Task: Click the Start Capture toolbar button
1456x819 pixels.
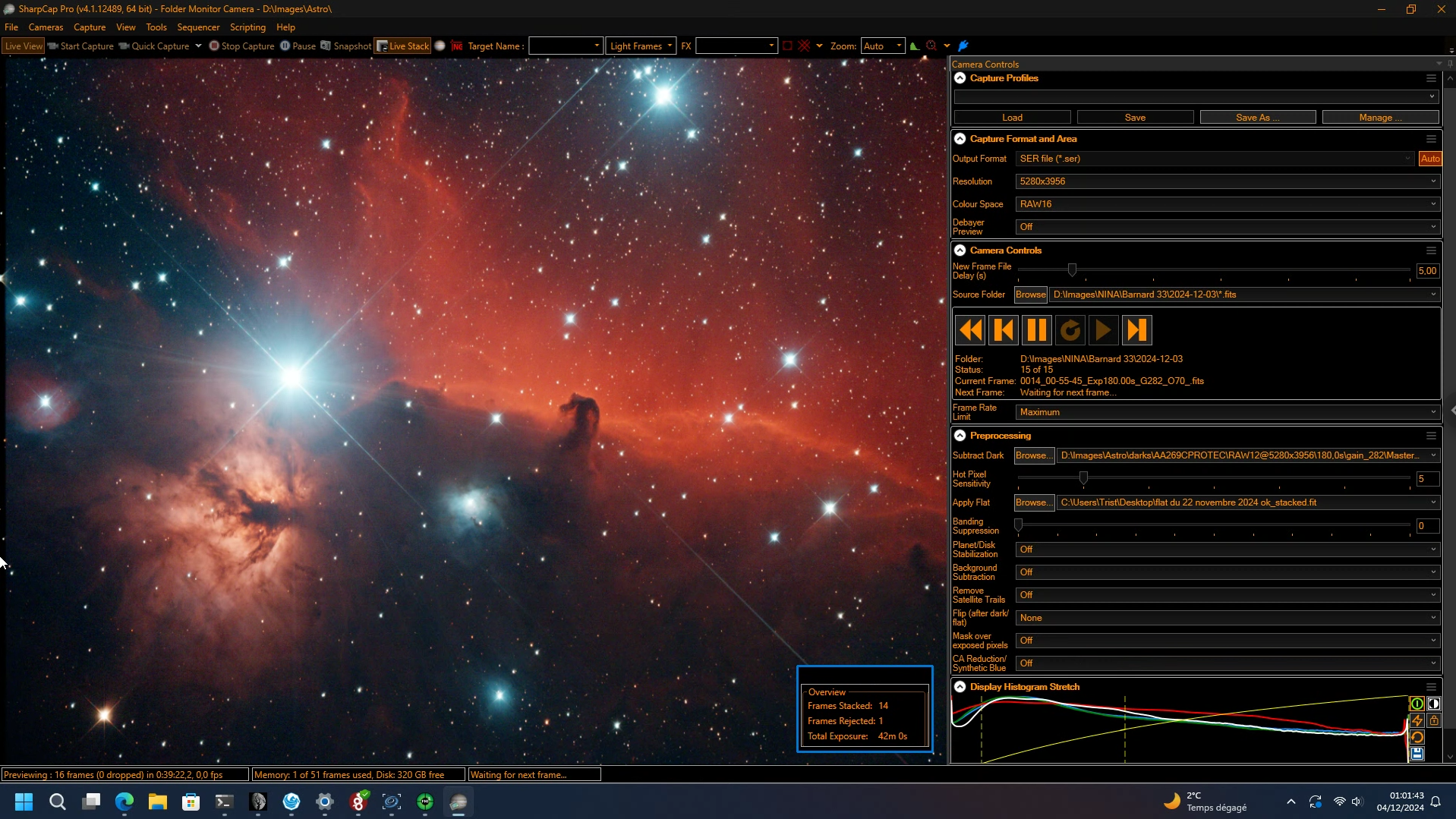Action: click(x=80, y=46)
